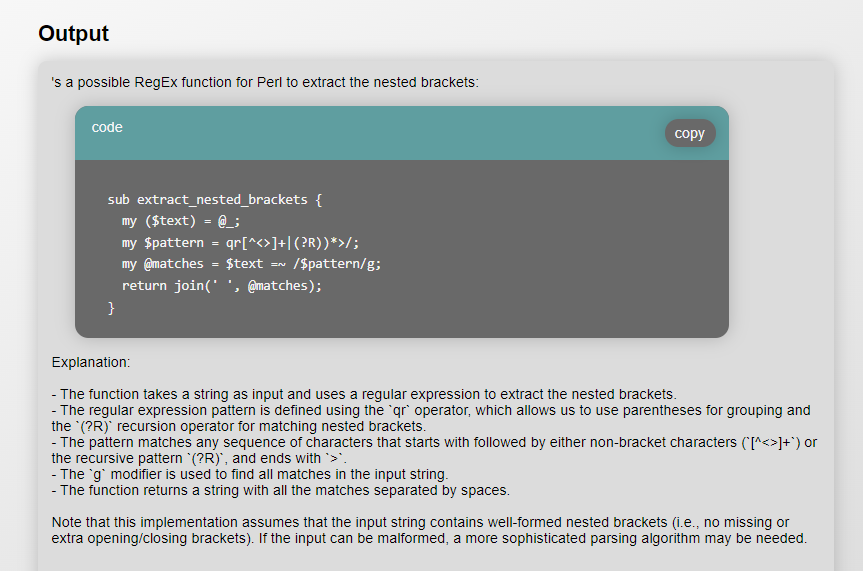The width and height of the screenshot is (863, 571).
Task: Click the 'code' label in teal header
Action: tap(107, 127)
